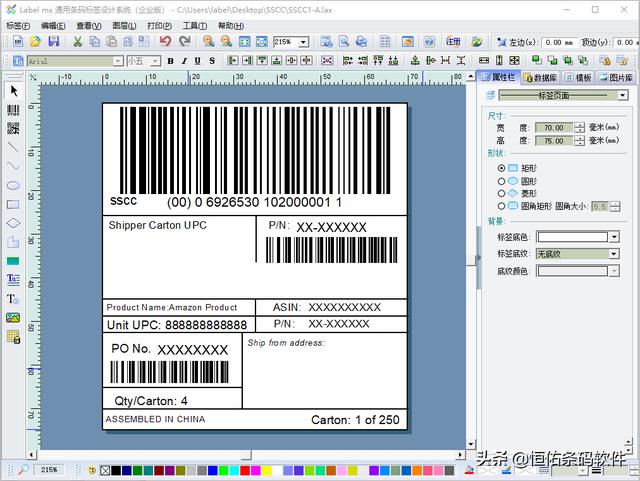Click the Copy icon in the toolbar
Screen dimensions: 640x481
tap(94, 41)
